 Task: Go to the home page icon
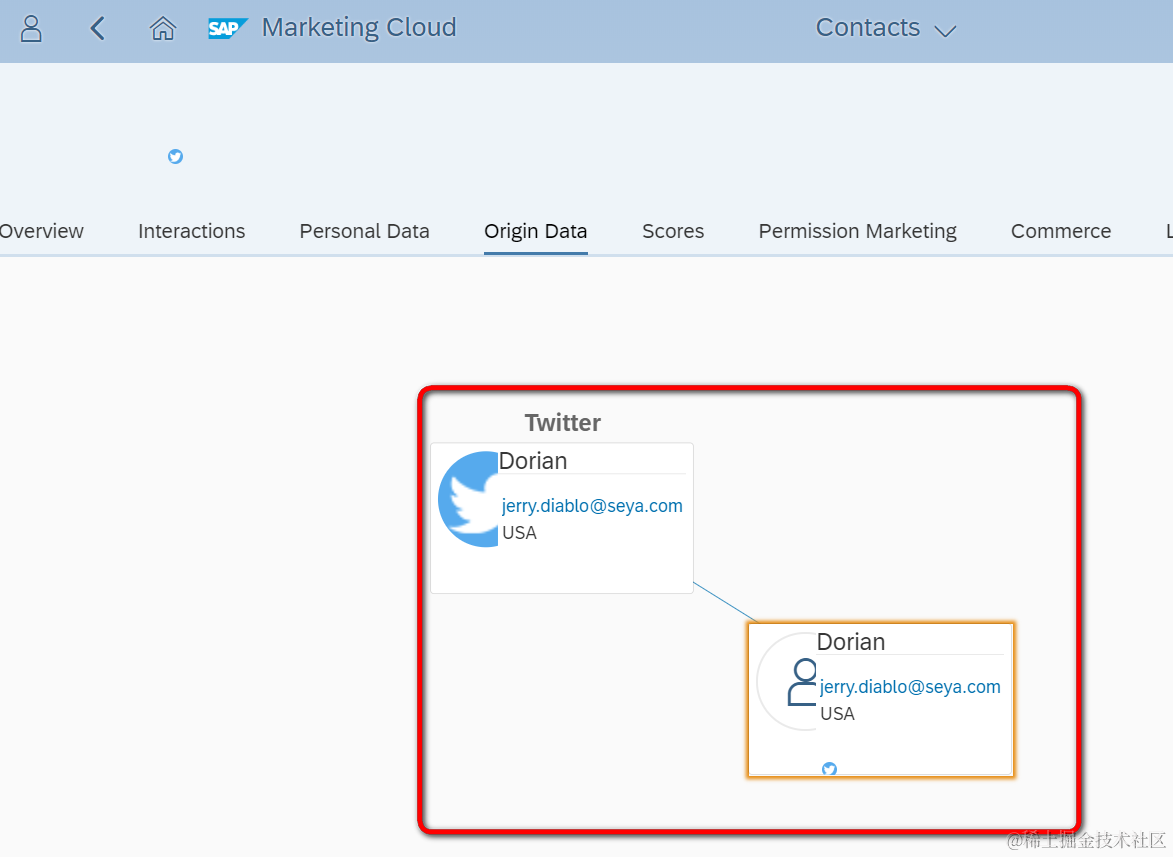point(162,28)
